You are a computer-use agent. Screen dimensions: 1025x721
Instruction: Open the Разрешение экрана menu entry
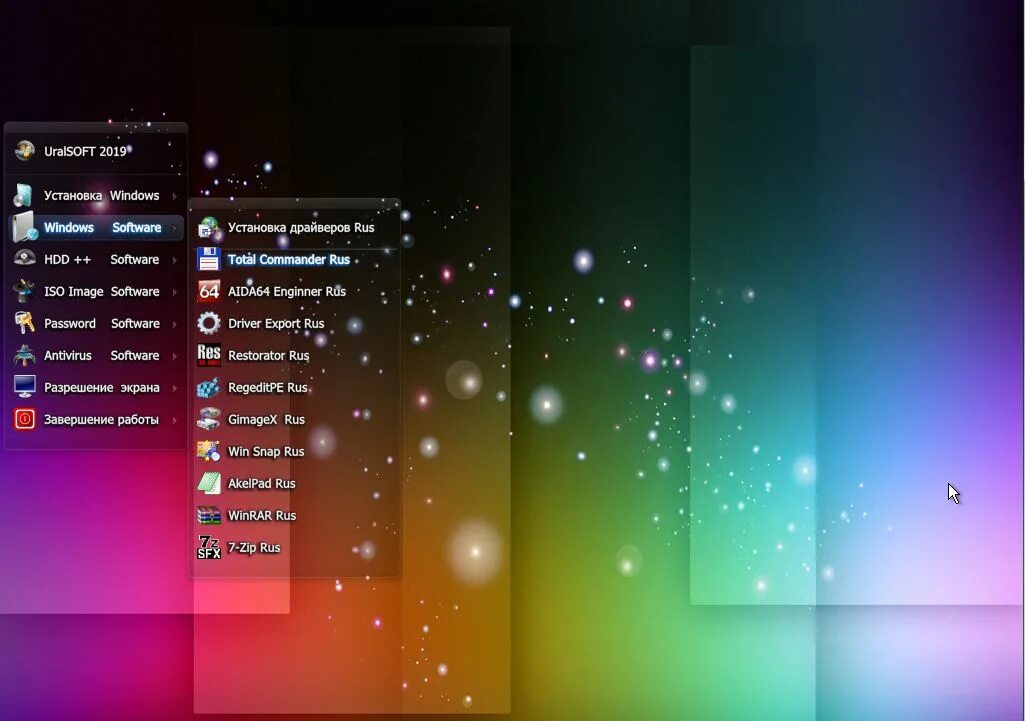(x=96, y=388)
